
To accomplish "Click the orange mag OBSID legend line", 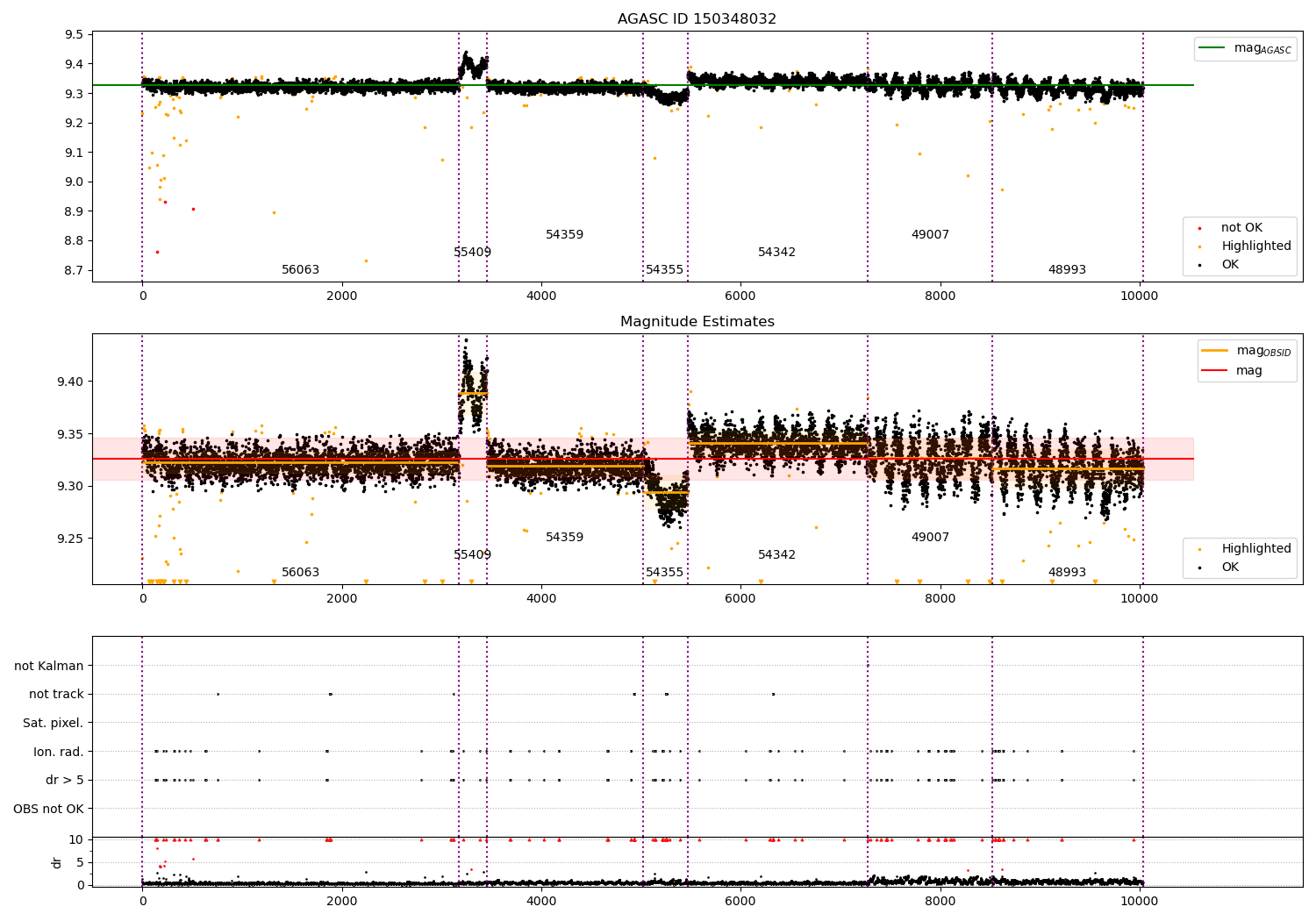I will (1215, 351).
